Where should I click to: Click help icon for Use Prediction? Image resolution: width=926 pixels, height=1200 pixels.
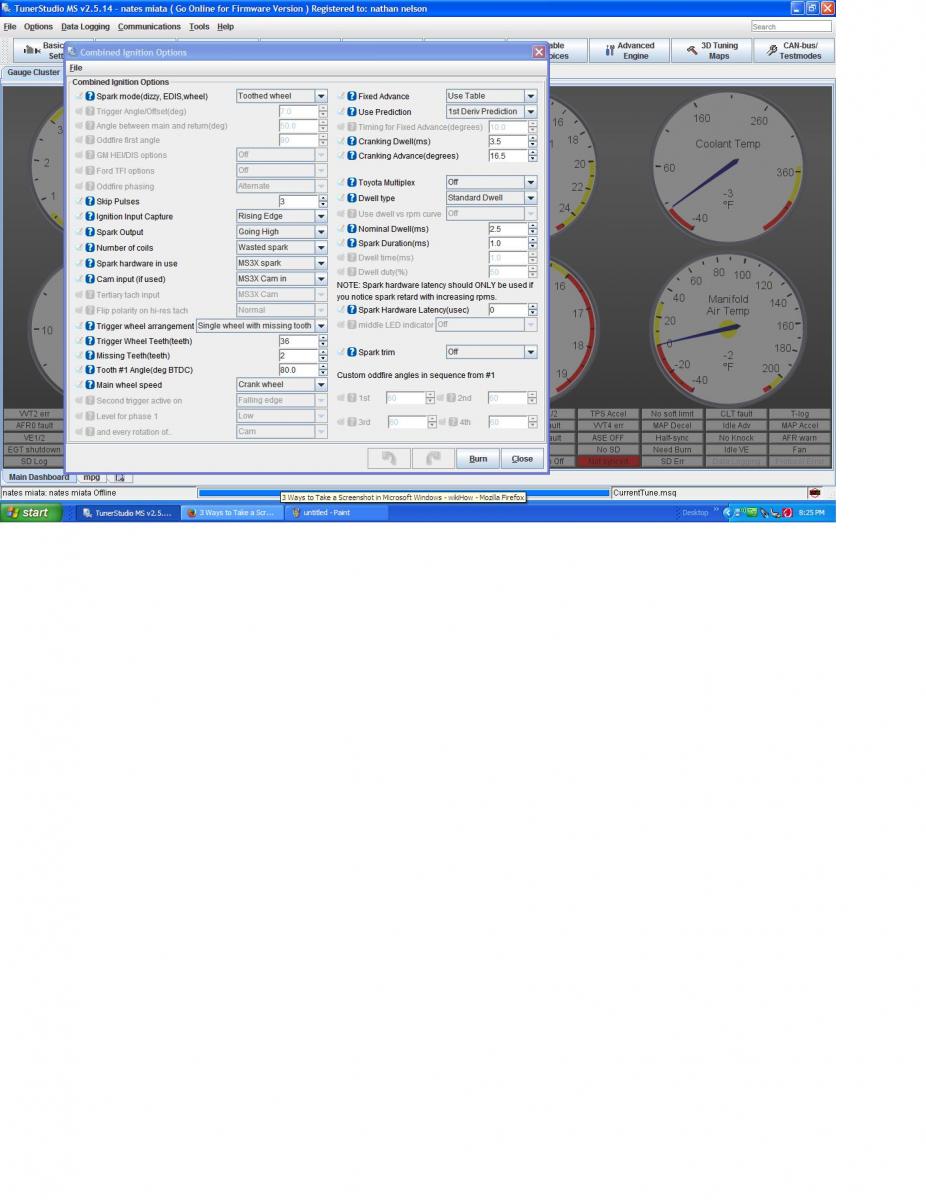[x=352, y=112]
